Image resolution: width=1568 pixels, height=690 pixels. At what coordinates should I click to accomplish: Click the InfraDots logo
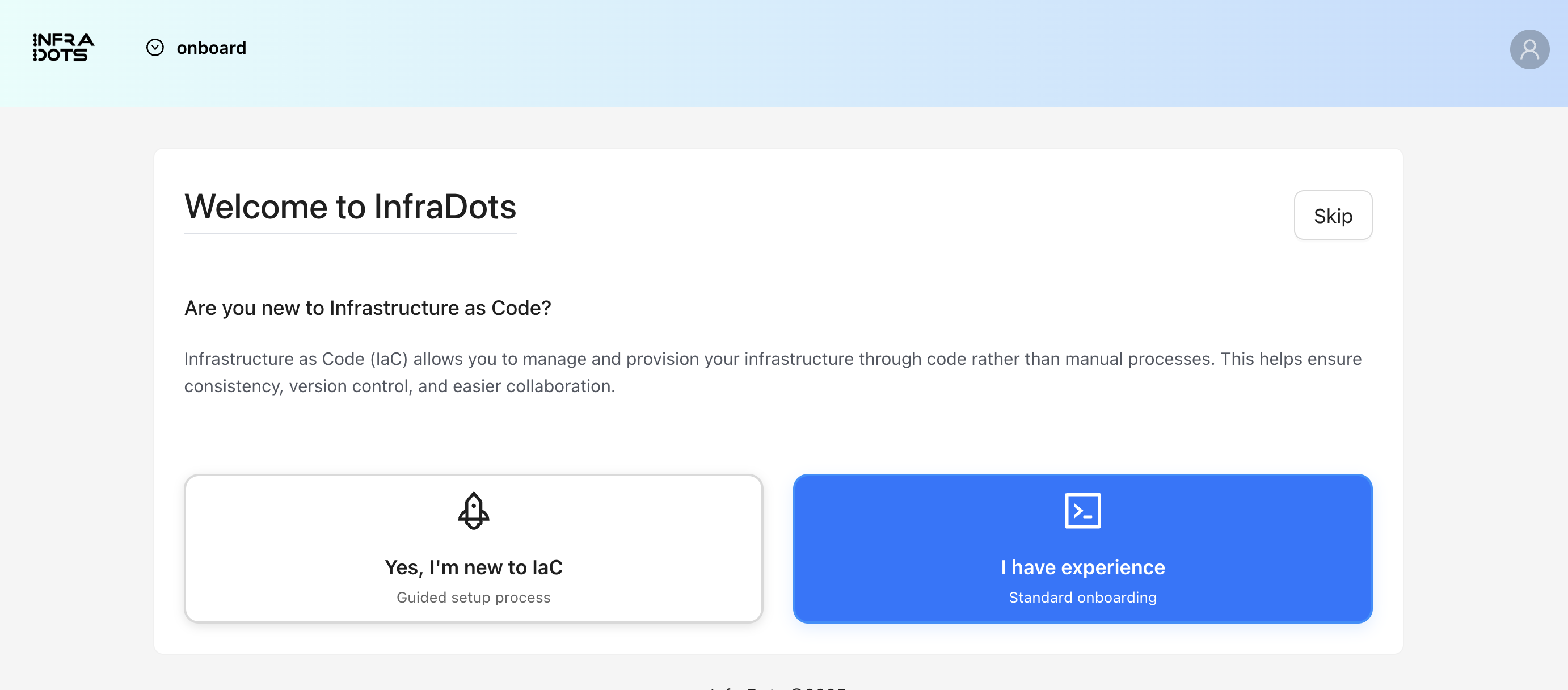click(x=64, y=48)
